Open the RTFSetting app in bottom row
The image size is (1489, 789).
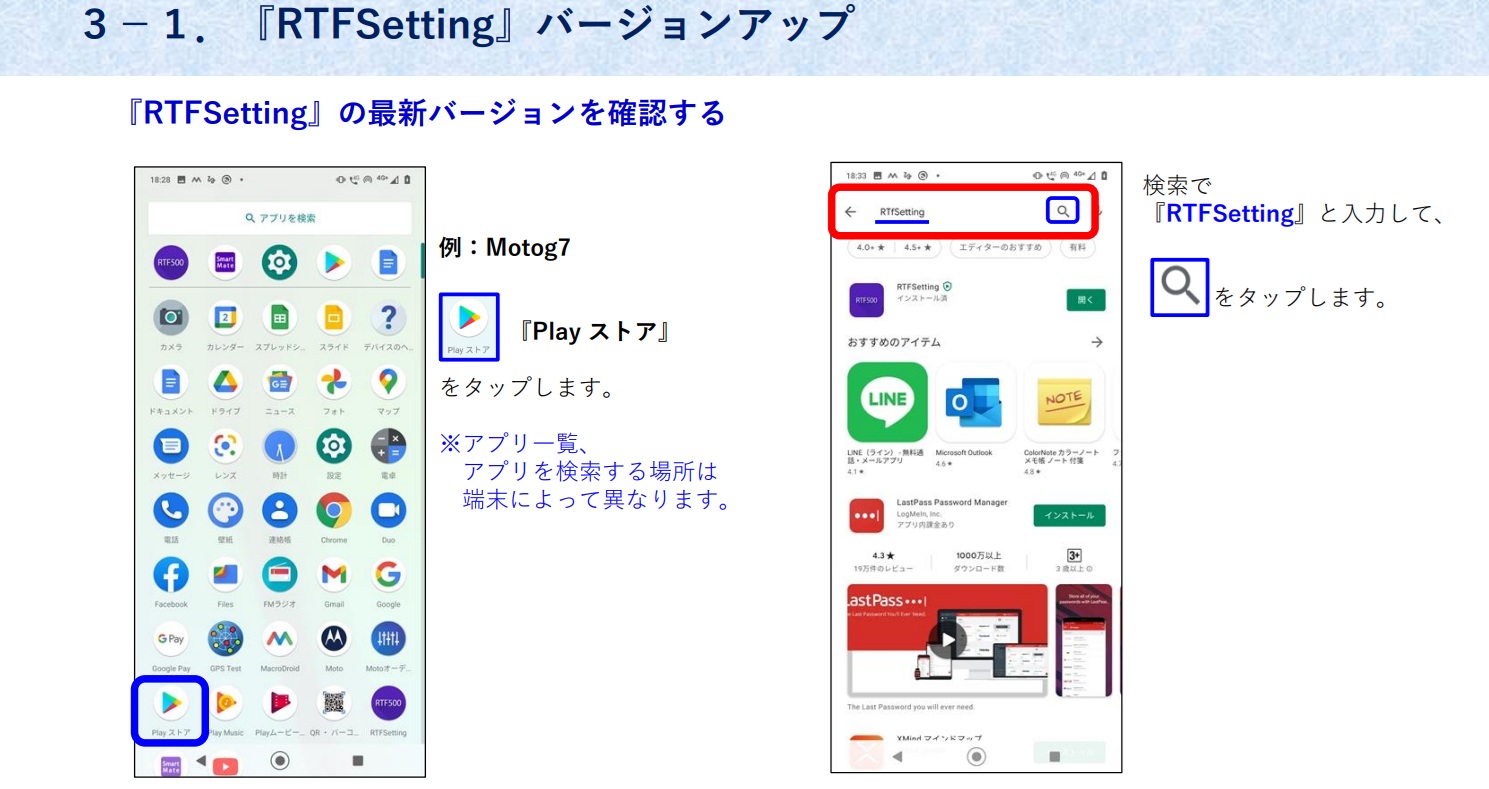pyautogui.click(x=388, y=704)
